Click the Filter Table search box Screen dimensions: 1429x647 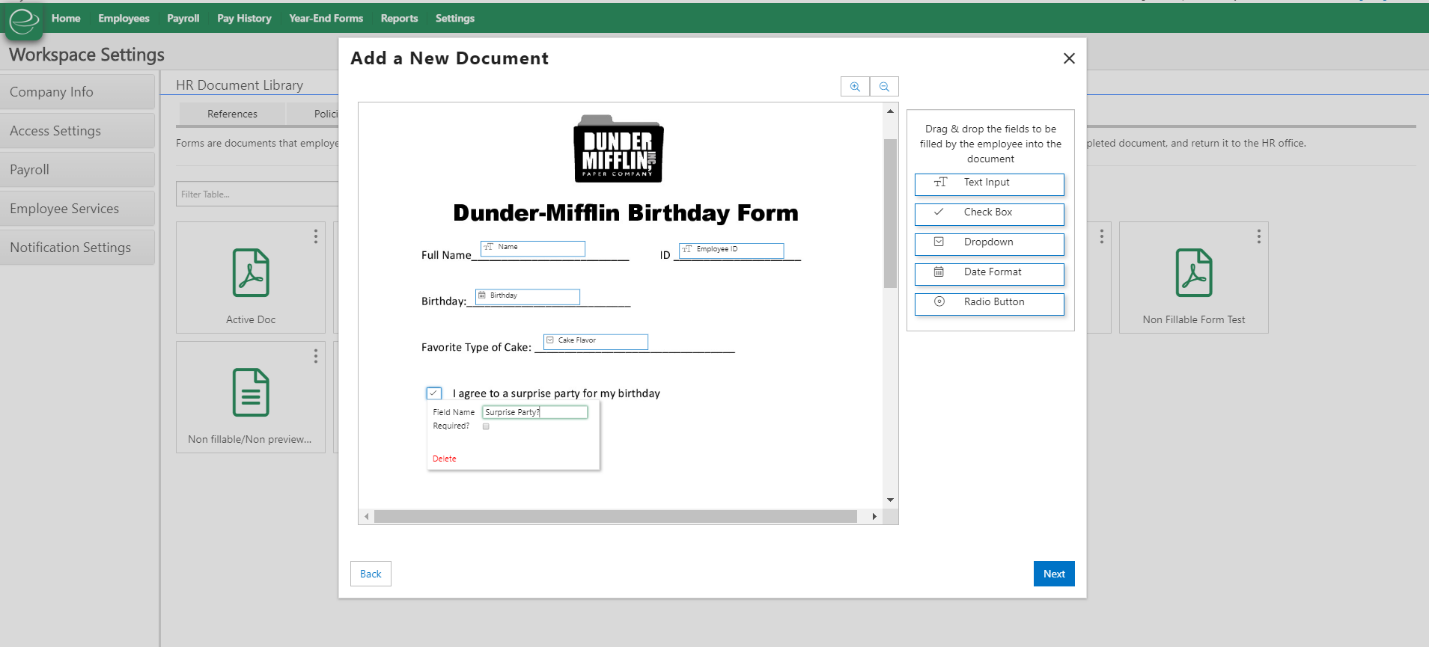tap(258, 194)
